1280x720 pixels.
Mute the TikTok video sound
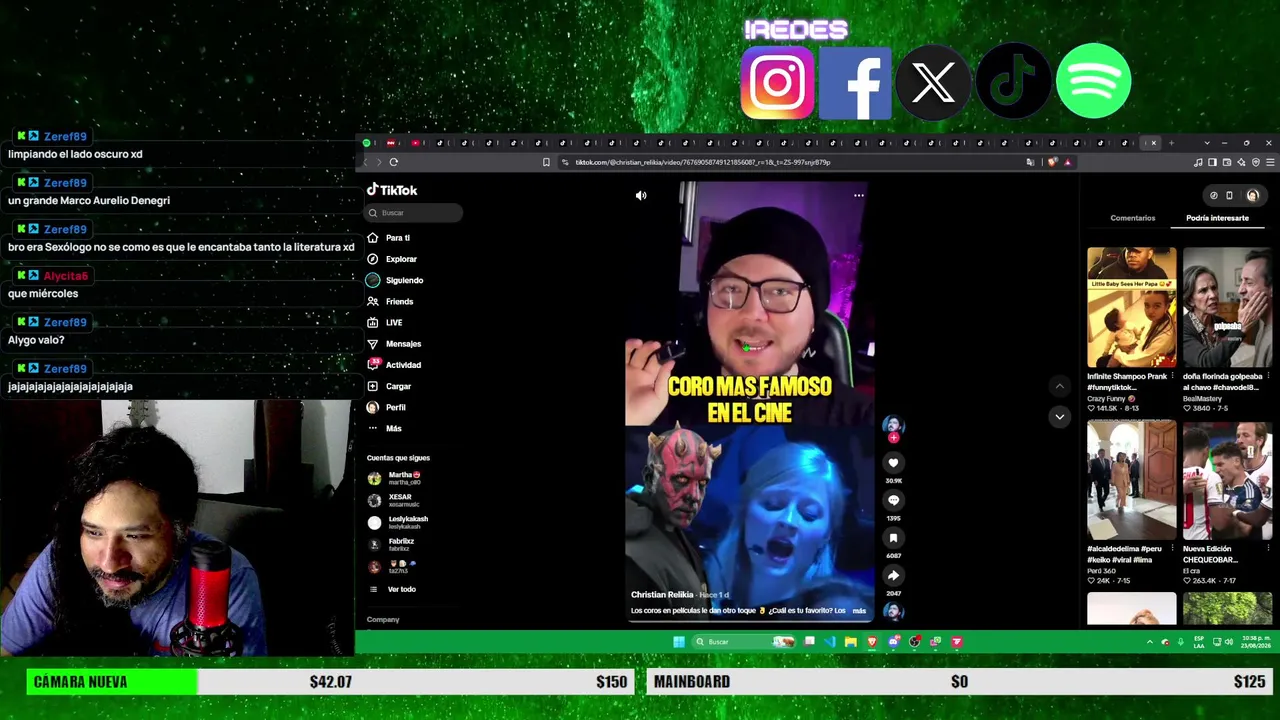(x=641, y=196)
